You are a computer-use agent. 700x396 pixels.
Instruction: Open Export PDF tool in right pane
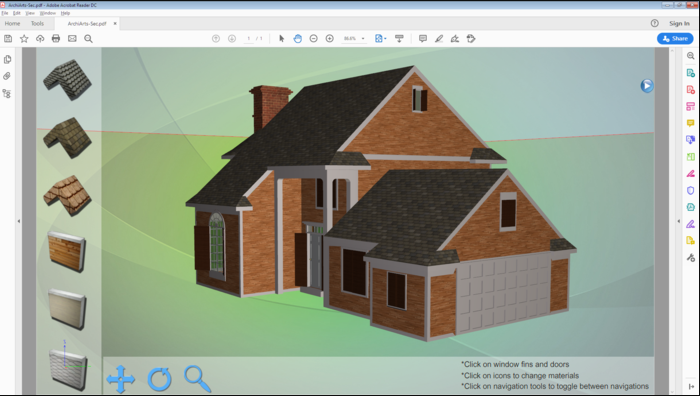click(690, 73)
